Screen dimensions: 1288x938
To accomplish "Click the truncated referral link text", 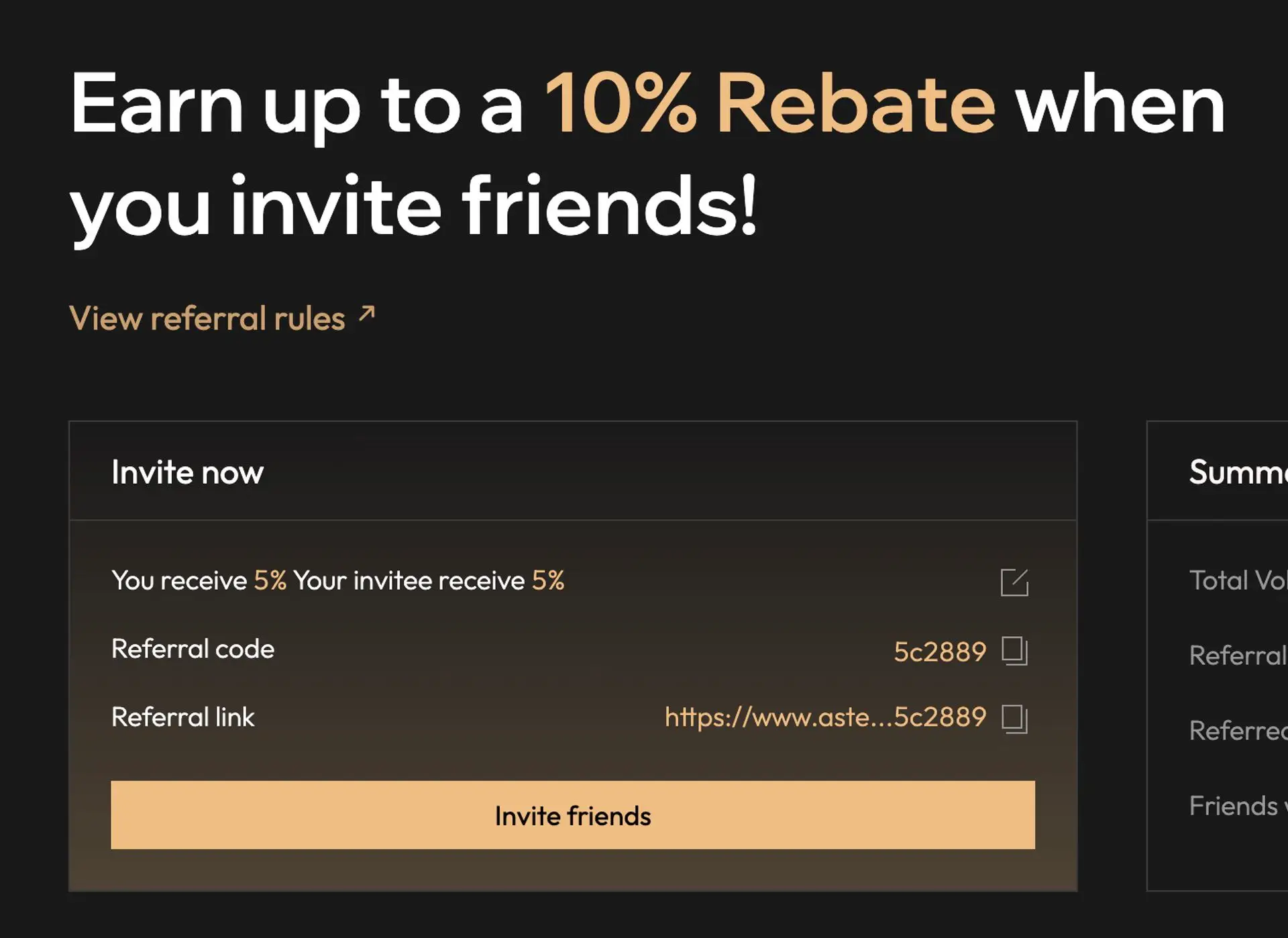I will [824, 717].
